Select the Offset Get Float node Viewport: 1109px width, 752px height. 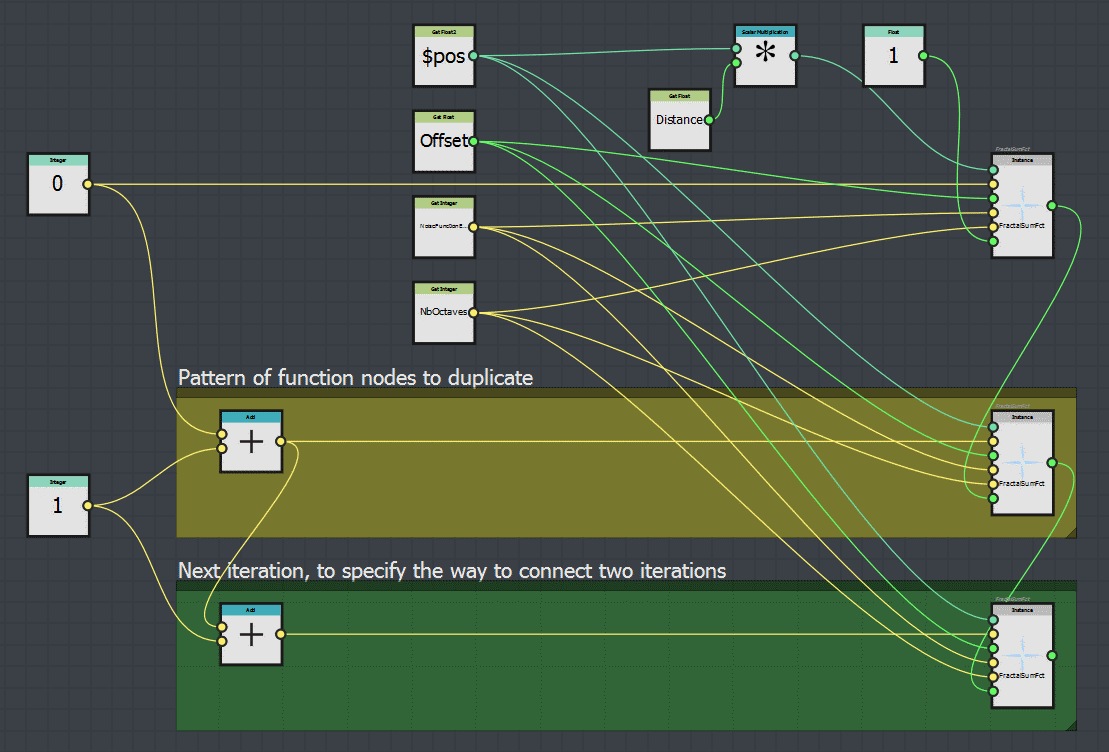click(444, 141)
